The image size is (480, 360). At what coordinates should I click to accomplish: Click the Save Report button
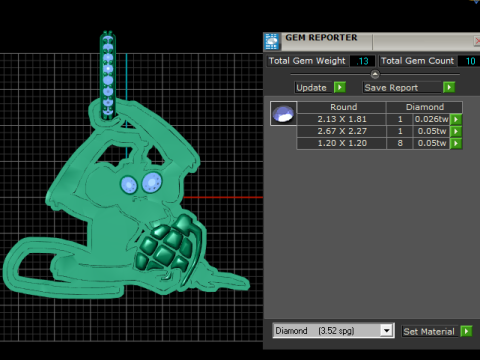point(402,88)
